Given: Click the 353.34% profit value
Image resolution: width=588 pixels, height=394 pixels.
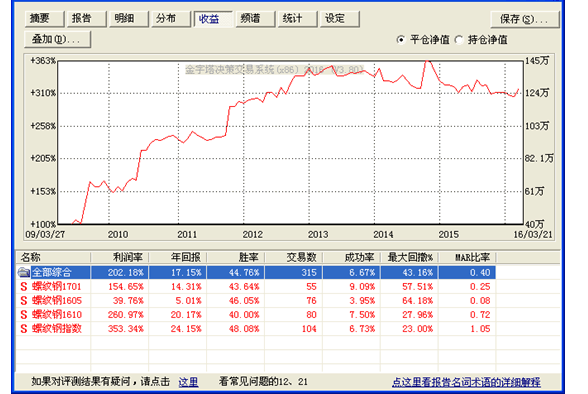Looking at the screenshot, I should tap(126, 329).
